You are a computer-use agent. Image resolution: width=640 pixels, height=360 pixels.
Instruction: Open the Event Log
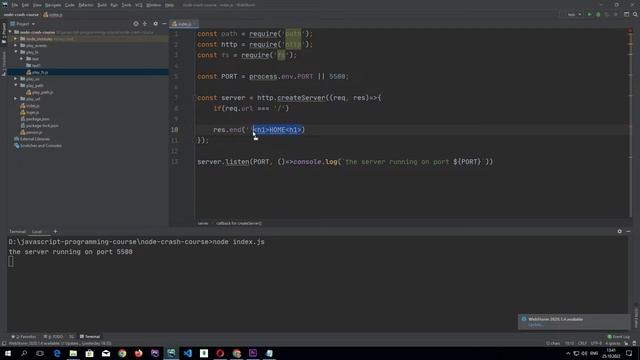[x=619, y=337]
